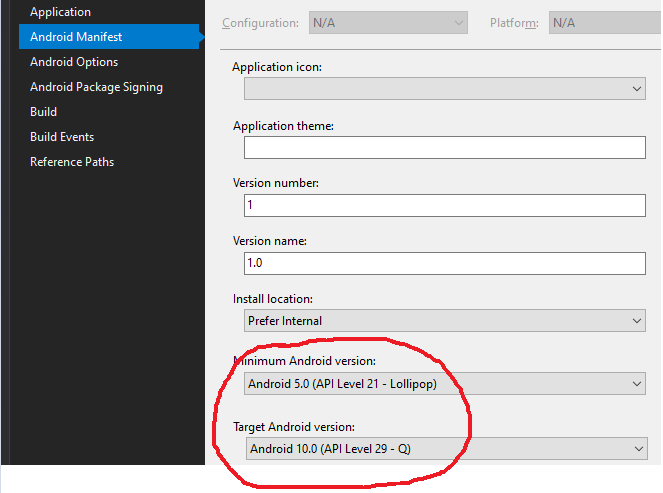Viewport: 663px width, 493px height.
Task: Open the Target Android version dropdown
Action: coord(447,448)
